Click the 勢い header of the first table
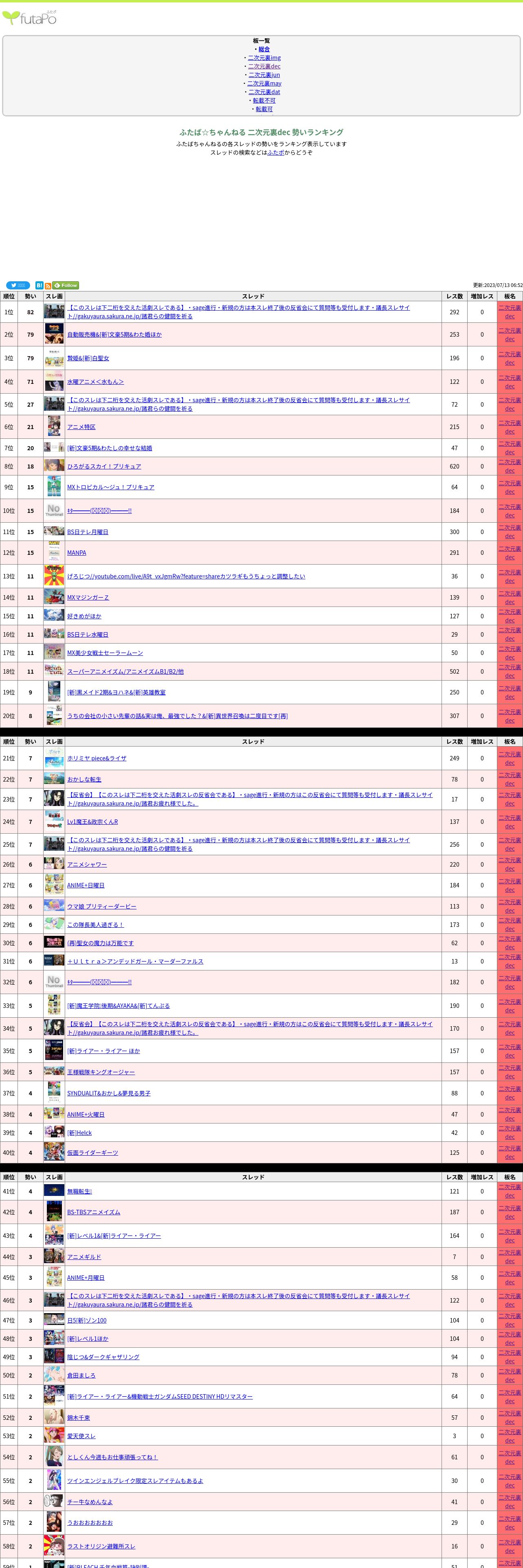 coord(31,296)
